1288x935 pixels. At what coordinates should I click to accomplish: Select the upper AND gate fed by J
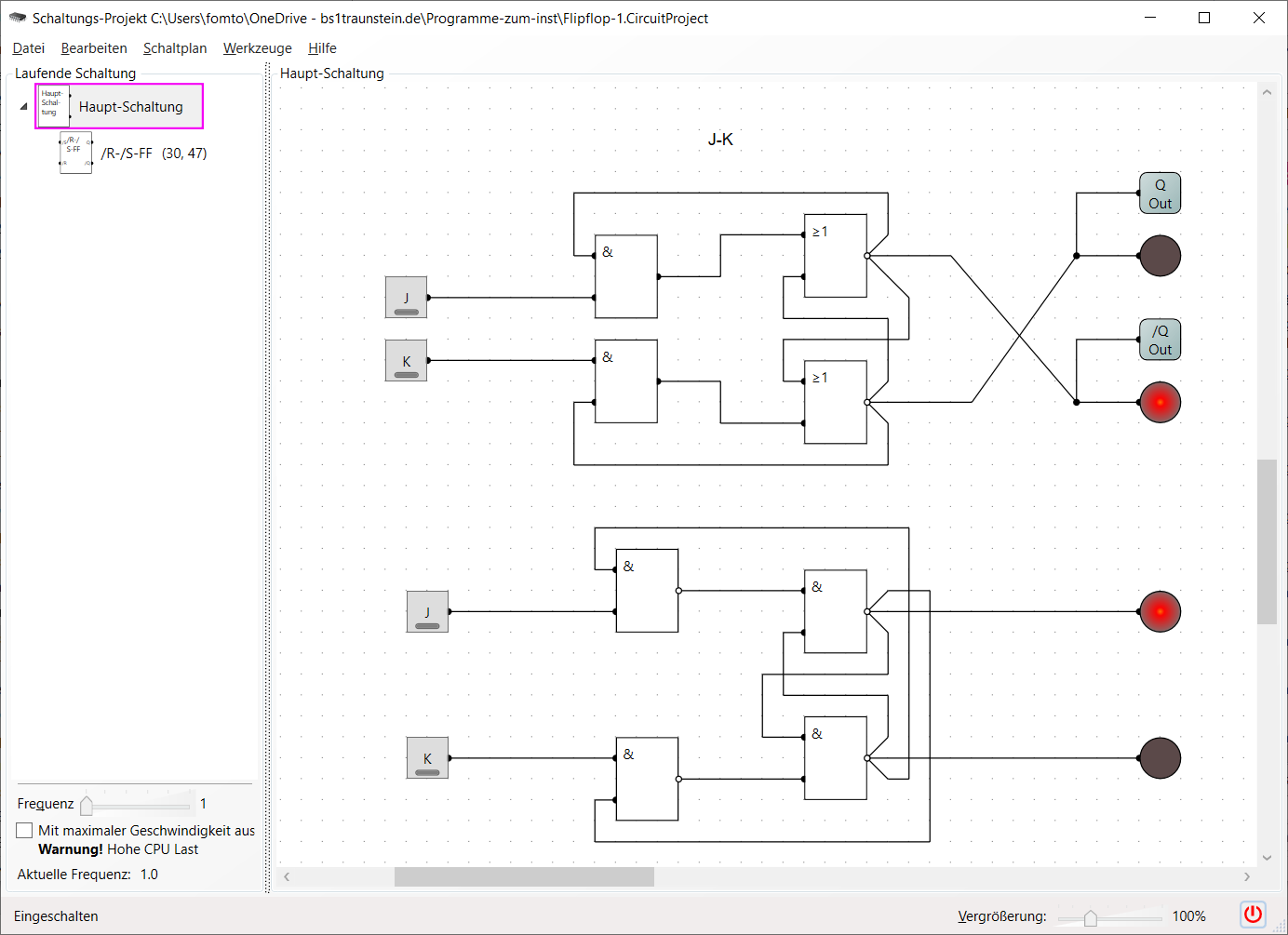[x=626, y=276]
